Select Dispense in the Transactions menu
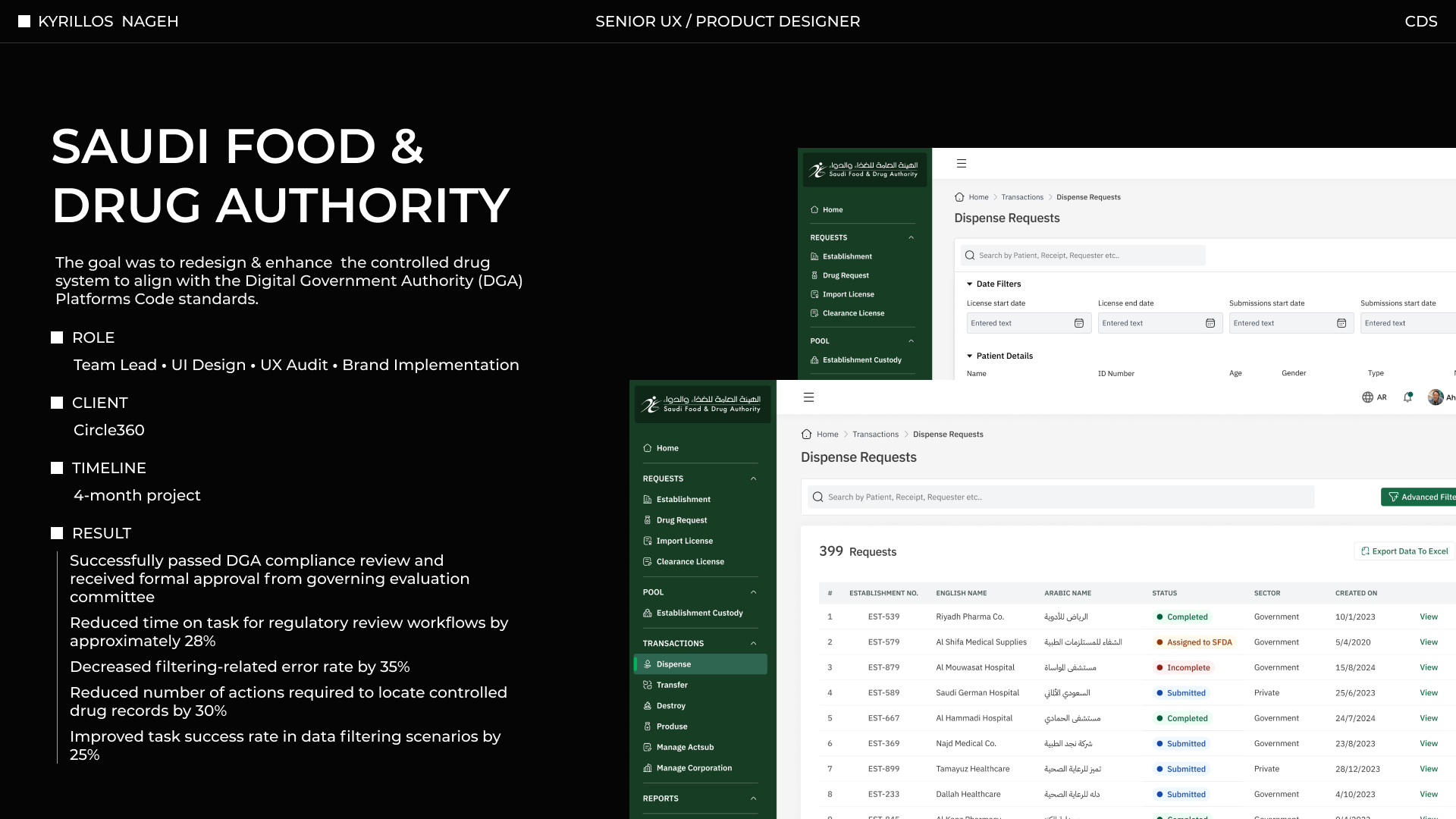Viewport: 1456px width, 819px height. (701, 664)
